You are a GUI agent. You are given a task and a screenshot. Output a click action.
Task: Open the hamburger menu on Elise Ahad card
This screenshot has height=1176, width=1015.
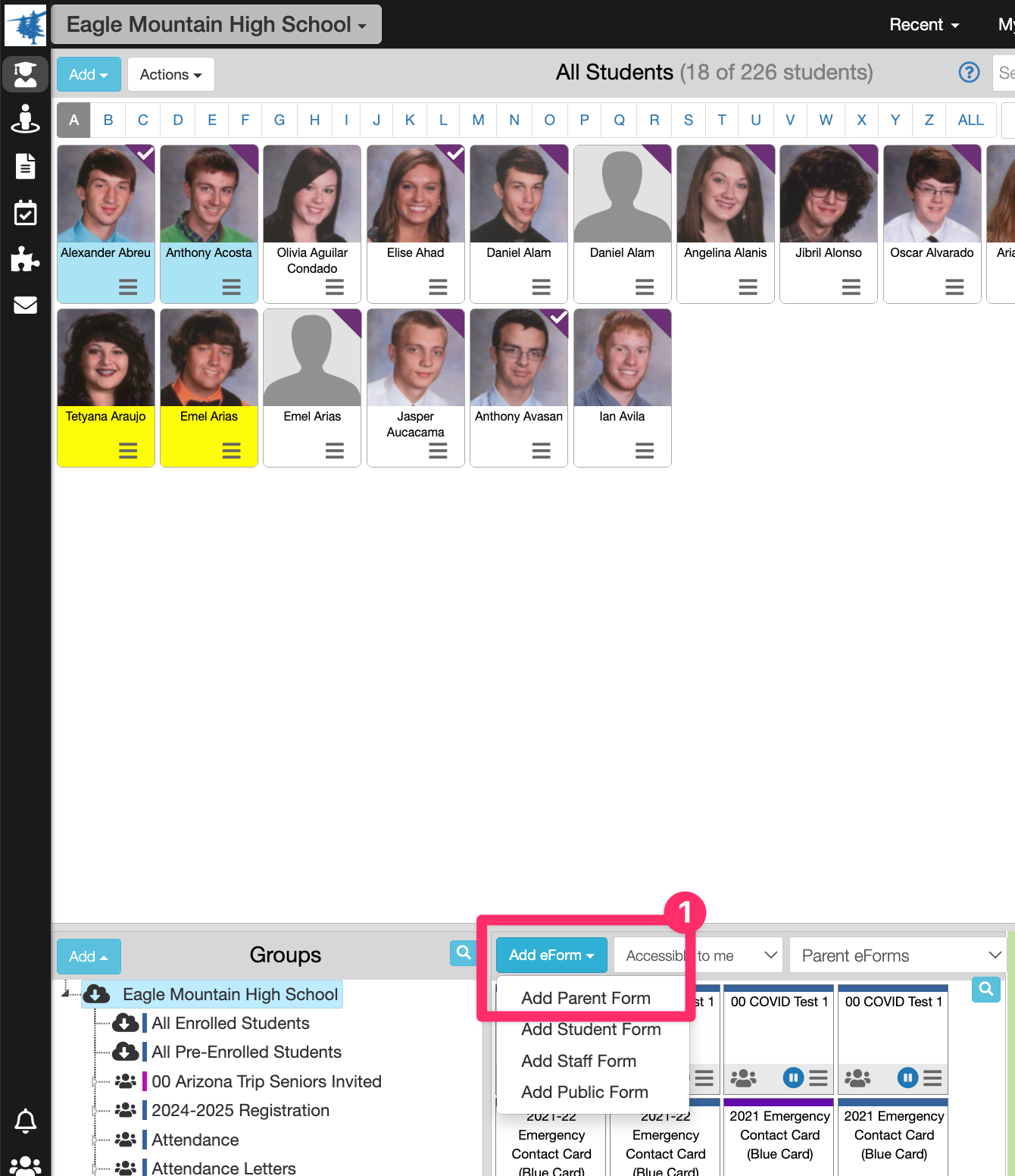click(x=438, y=287)
